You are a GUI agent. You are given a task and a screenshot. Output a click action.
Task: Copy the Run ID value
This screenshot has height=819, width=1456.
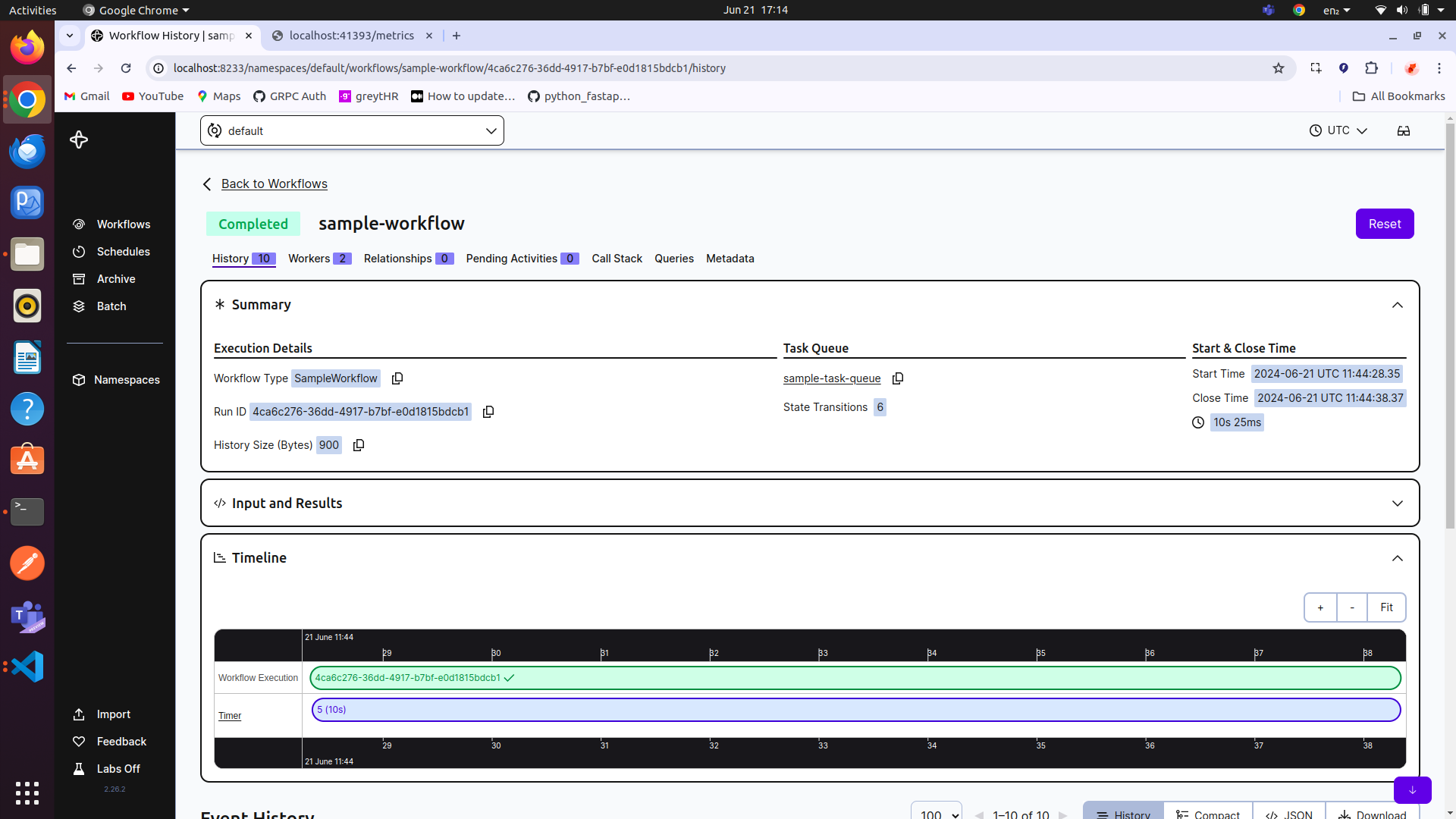(x=488, y=412)
